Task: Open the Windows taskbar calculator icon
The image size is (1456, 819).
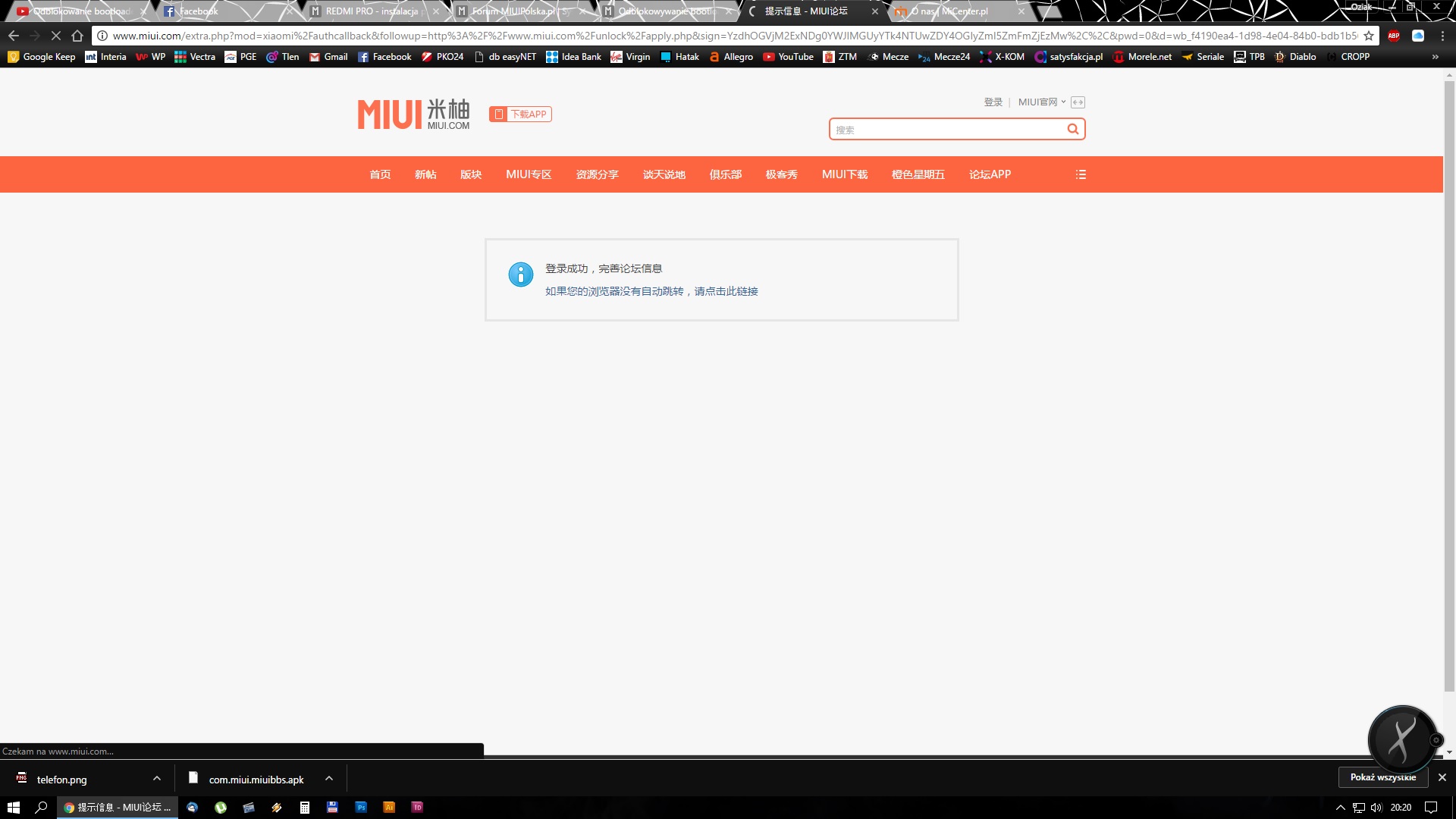Action: tap(304, 808)
